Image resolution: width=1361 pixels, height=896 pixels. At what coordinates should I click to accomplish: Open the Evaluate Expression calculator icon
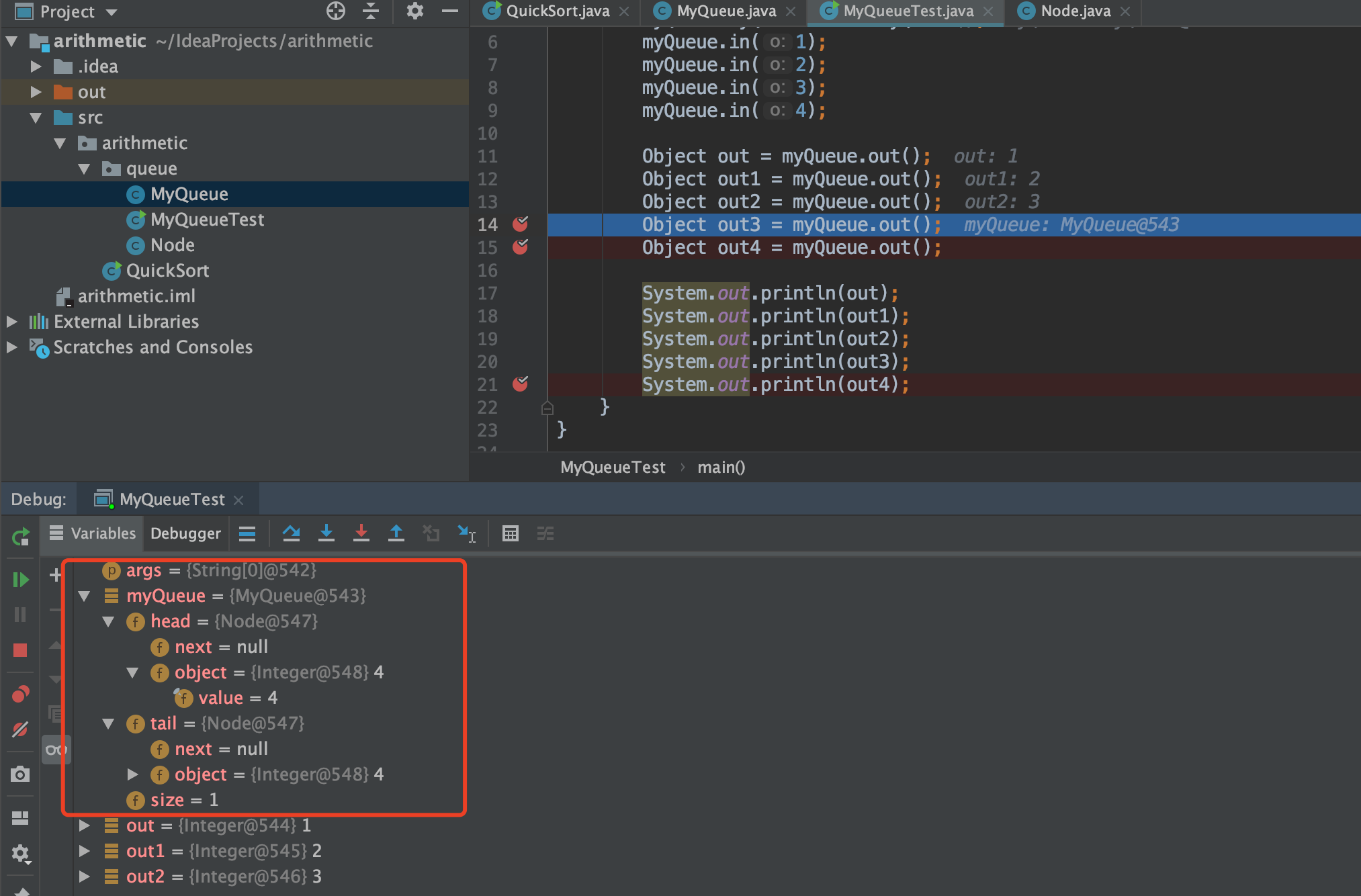[x=511, y=533]
